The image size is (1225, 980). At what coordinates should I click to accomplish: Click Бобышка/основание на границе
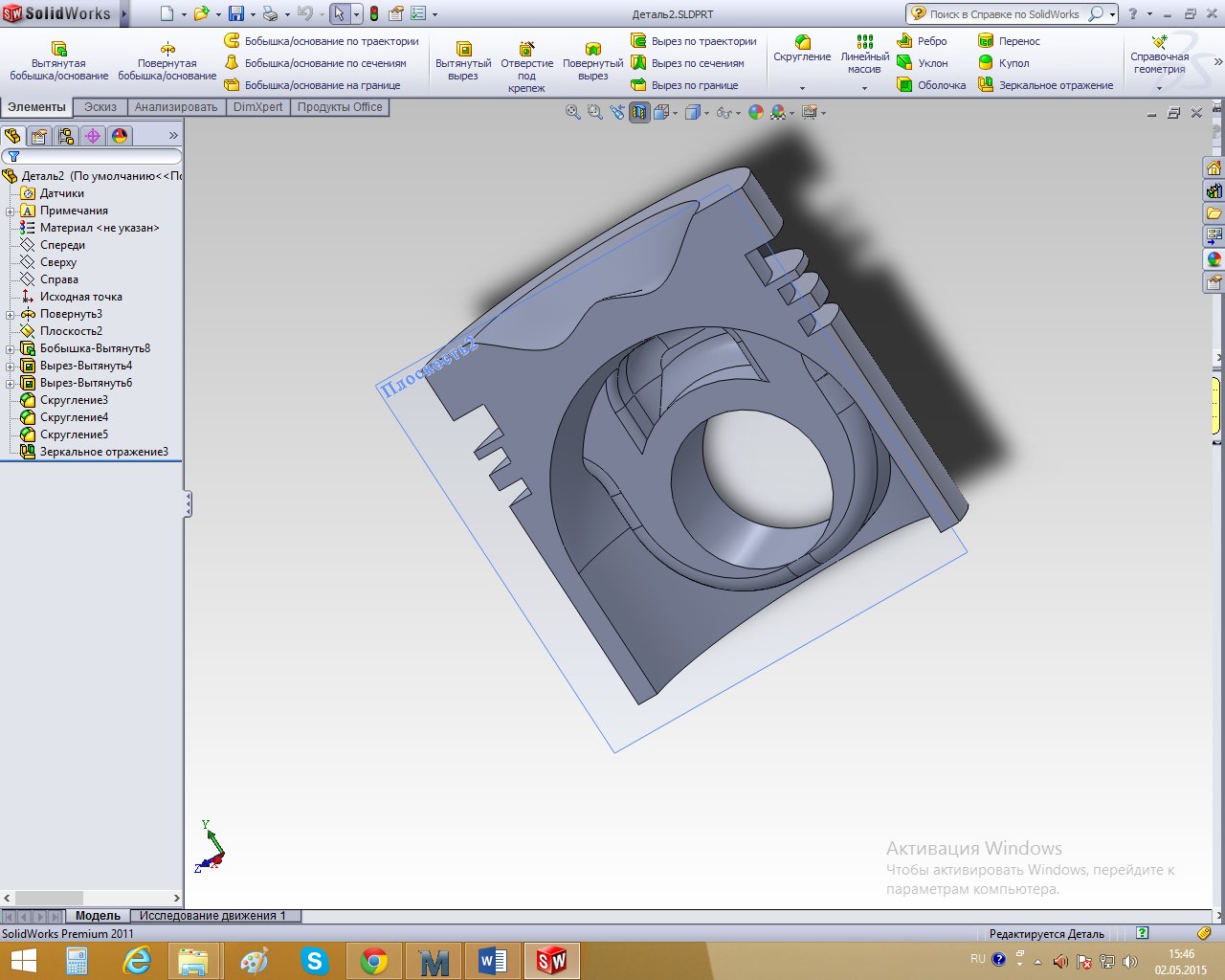312,85
